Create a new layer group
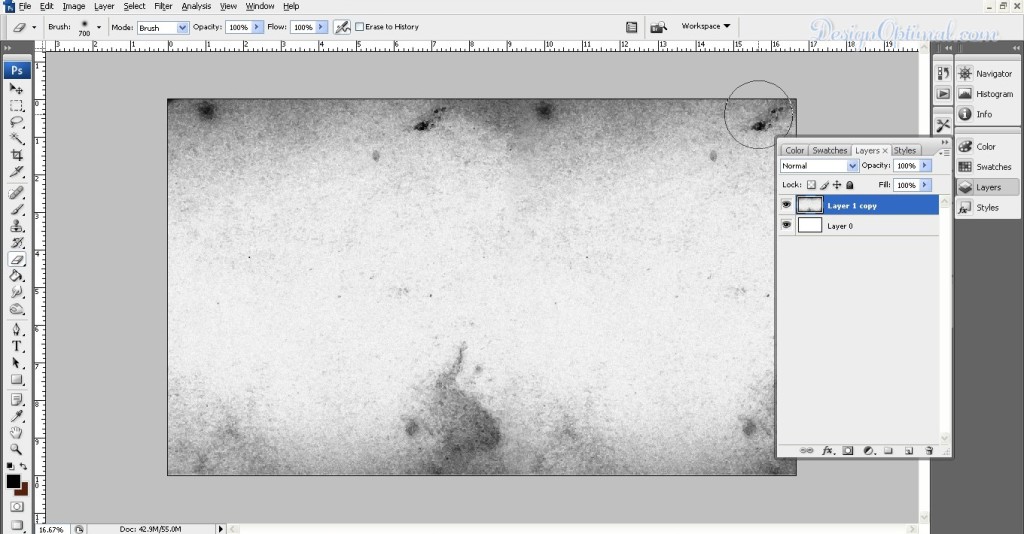The image size is (1024, 534). (888, 450)
